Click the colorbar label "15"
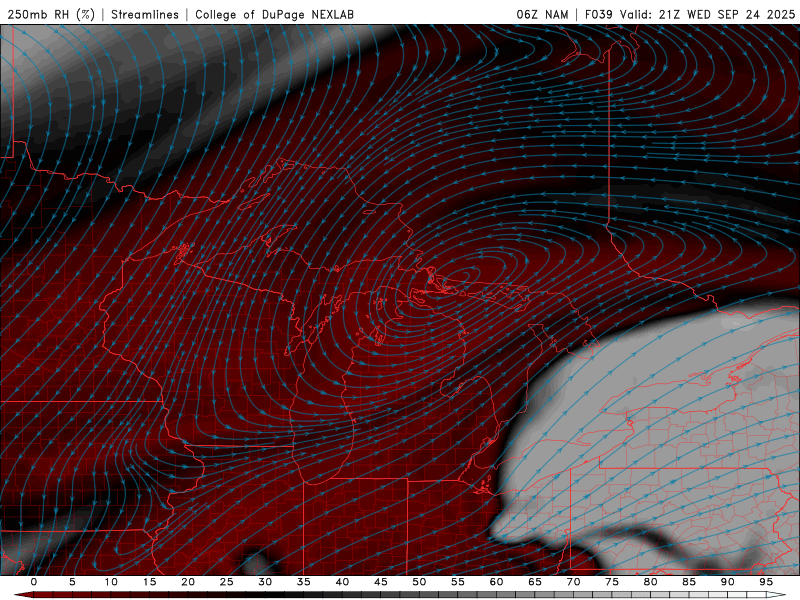Screen dimensions: 800x600 (149, 582)
